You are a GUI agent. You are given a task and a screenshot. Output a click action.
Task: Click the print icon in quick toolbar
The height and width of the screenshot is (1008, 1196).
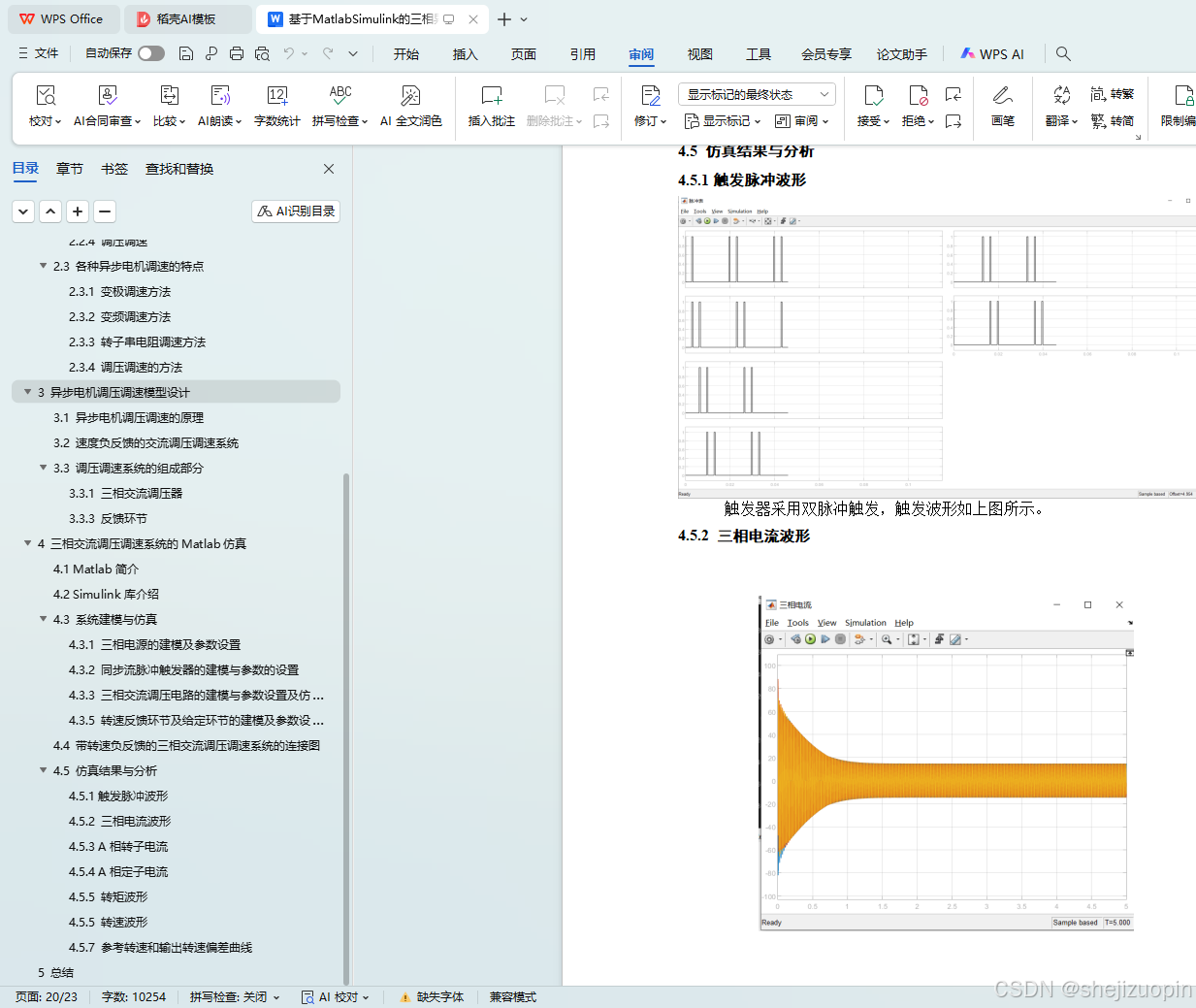point(237,53)
